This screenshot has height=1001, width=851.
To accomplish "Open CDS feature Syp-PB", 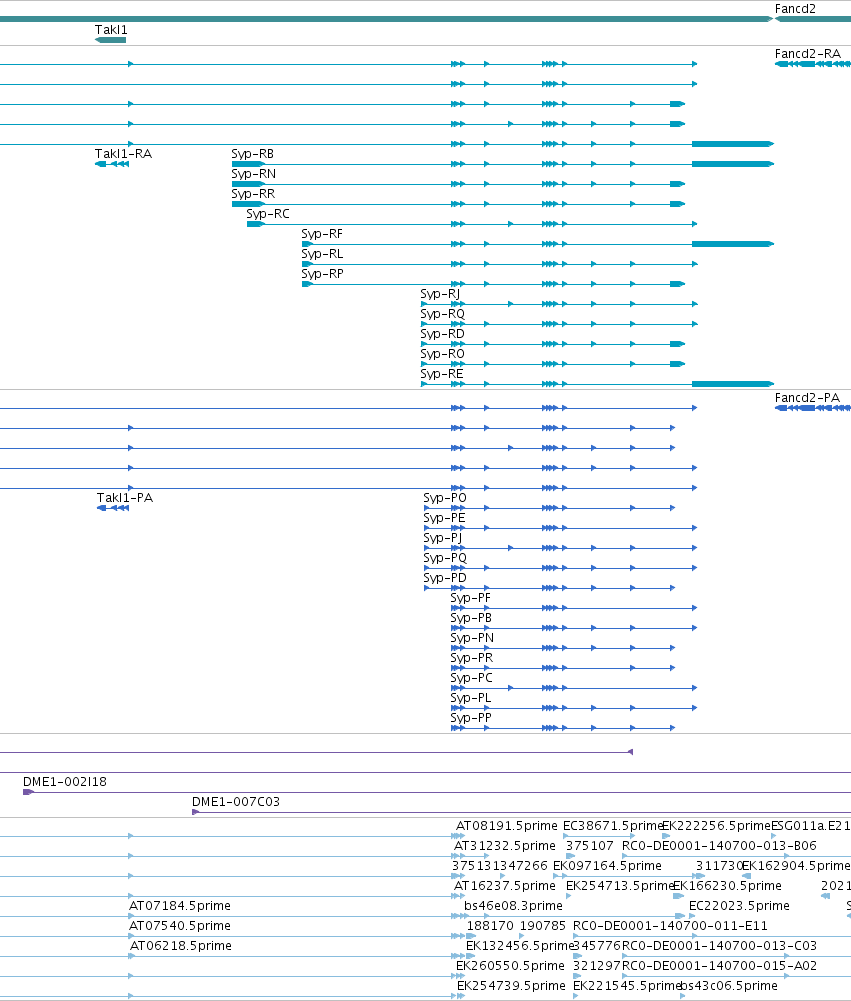I will [471, 618].
